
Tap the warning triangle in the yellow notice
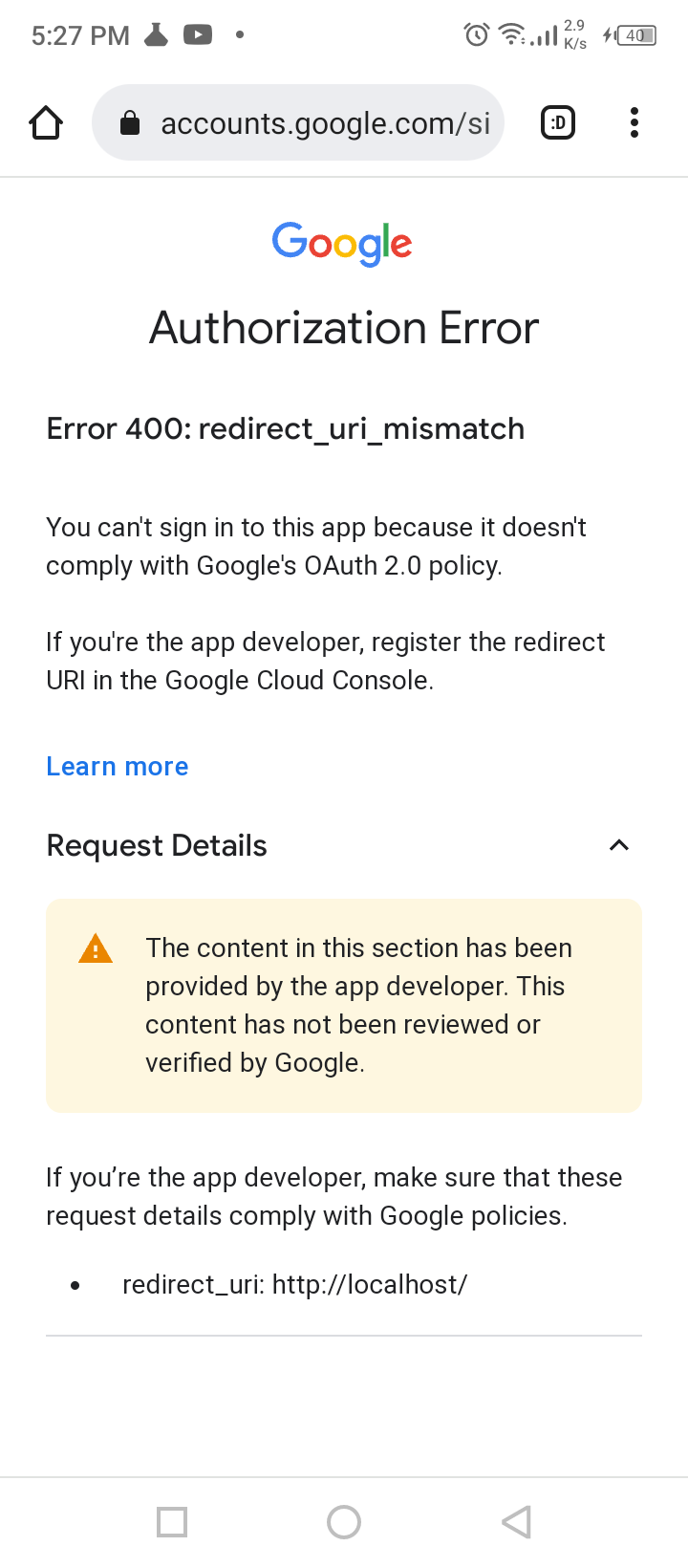point(95,947)
